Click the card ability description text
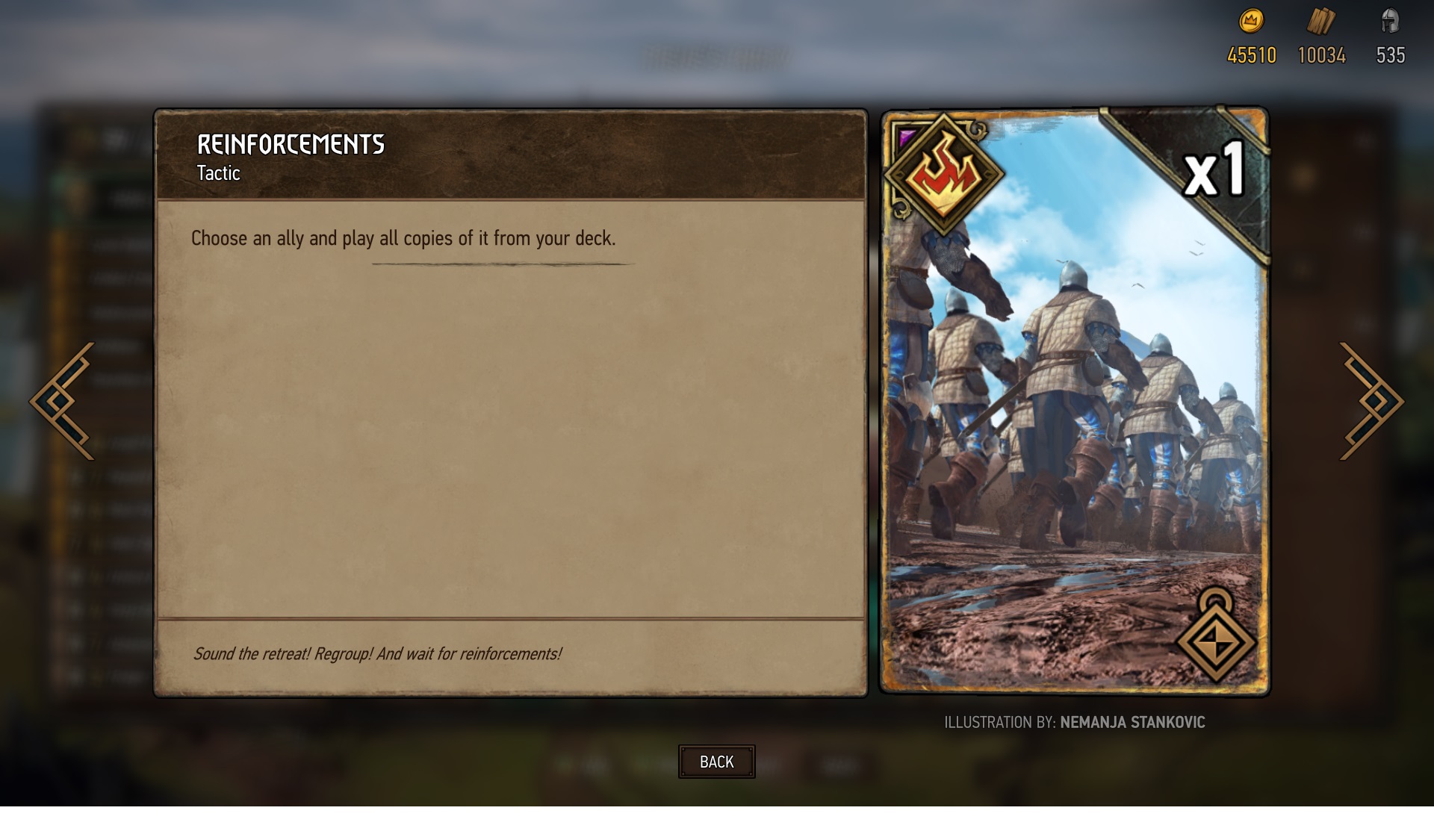1434x840 pixels. [x=403, y=238]
